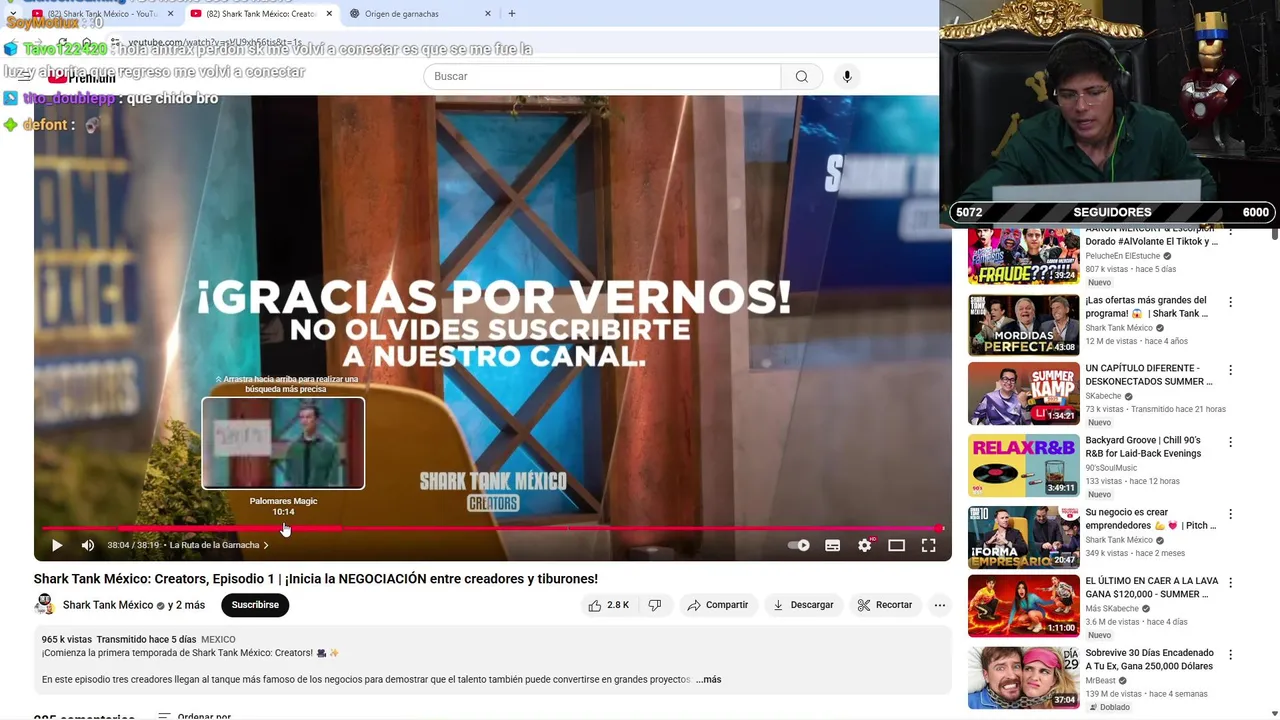The width and height of the screenshot is (1280, 720).
Task: Open MrBeast channel name link
Action: point(1103,680)
